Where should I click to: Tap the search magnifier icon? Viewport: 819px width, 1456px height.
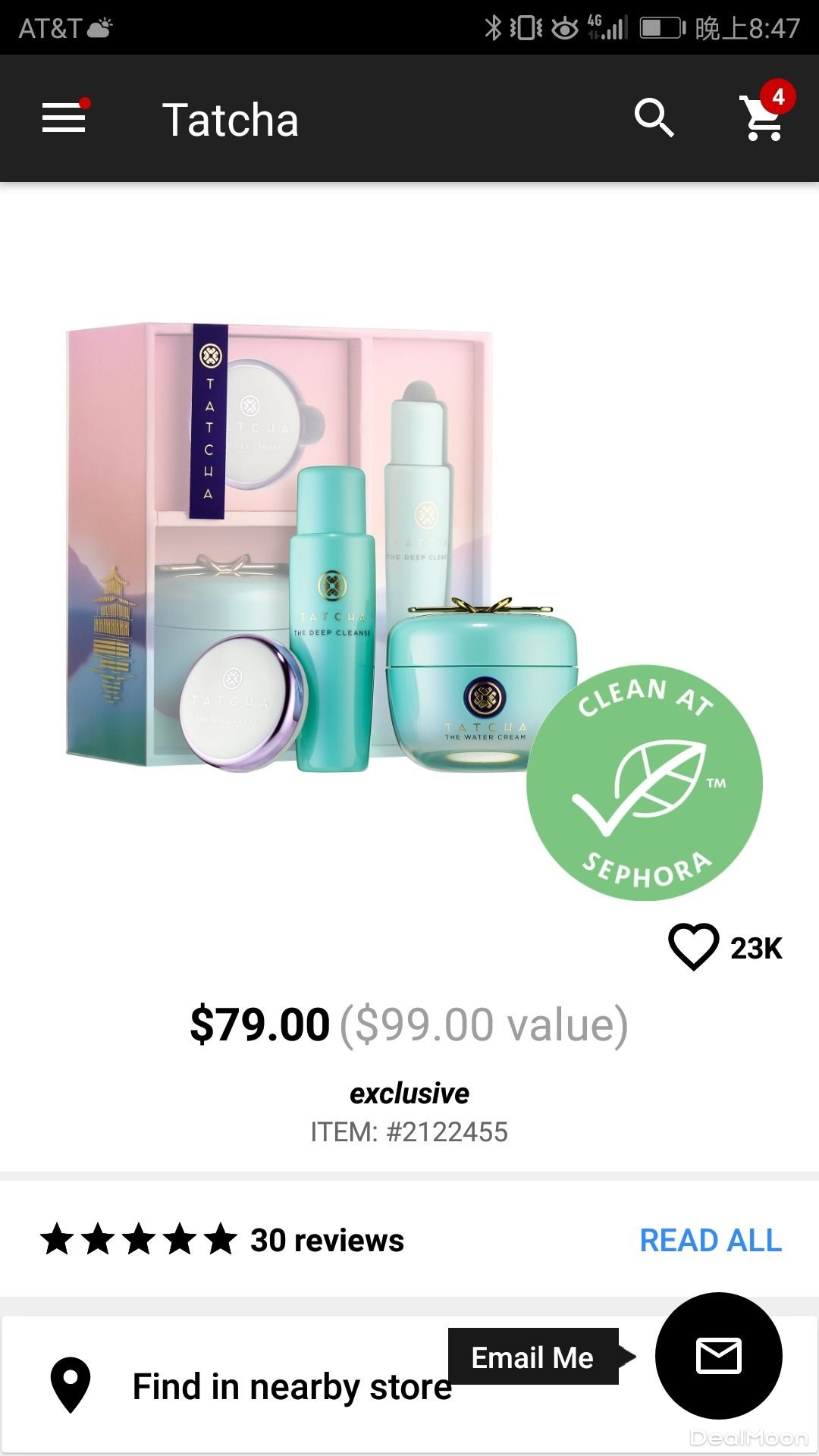[x=654, y=118]
